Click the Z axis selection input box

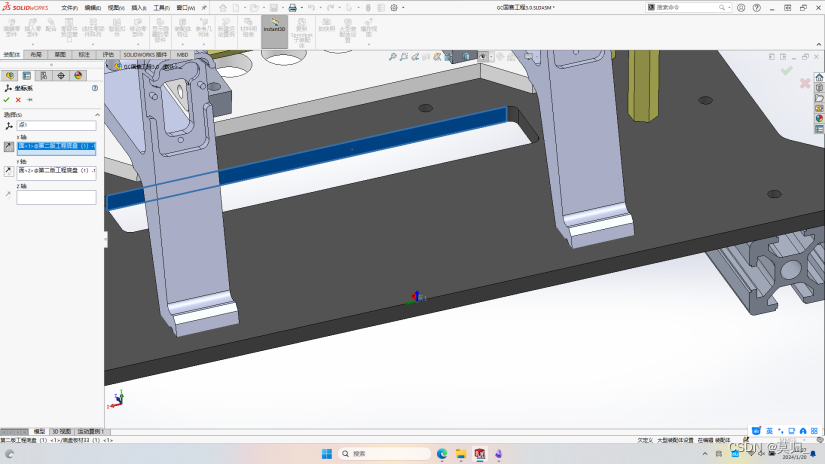click(56, 197)
